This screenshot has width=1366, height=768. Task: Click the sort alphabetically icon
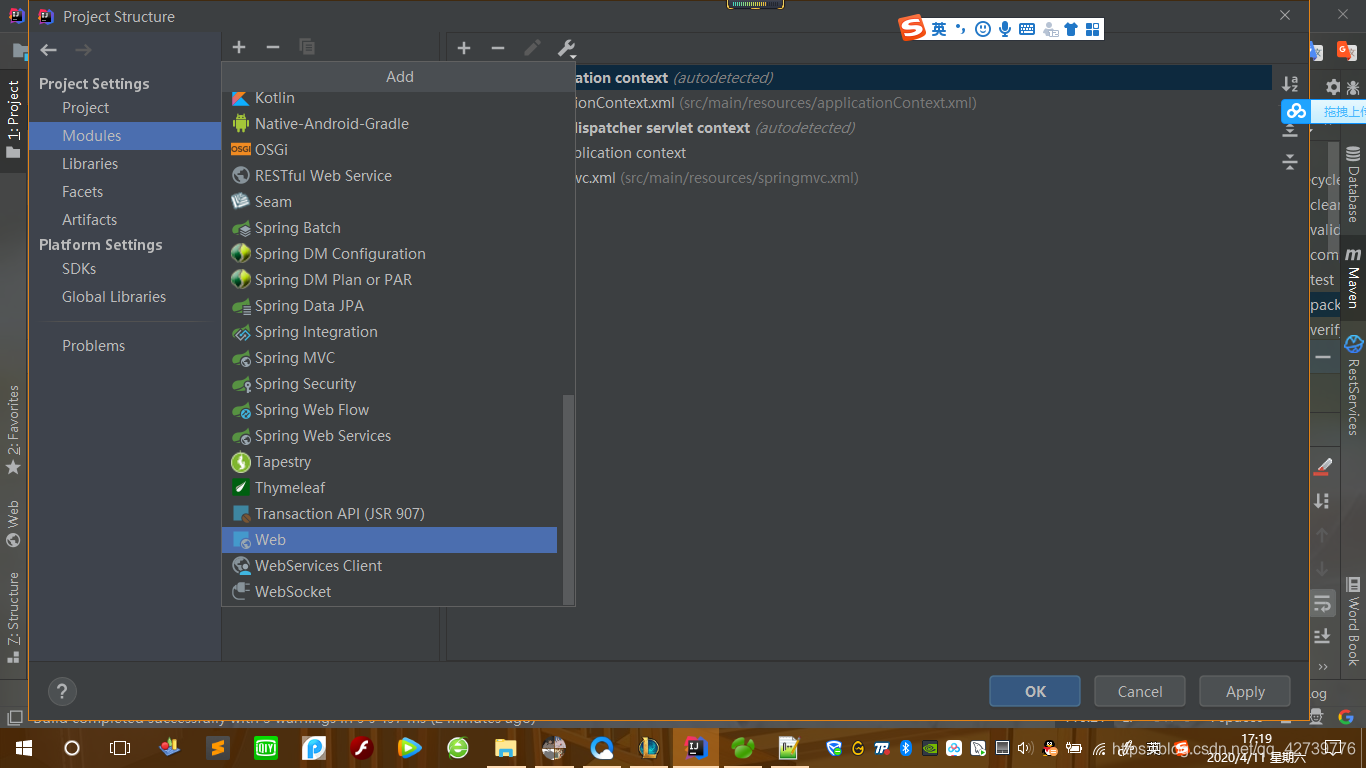(1290, 84)
